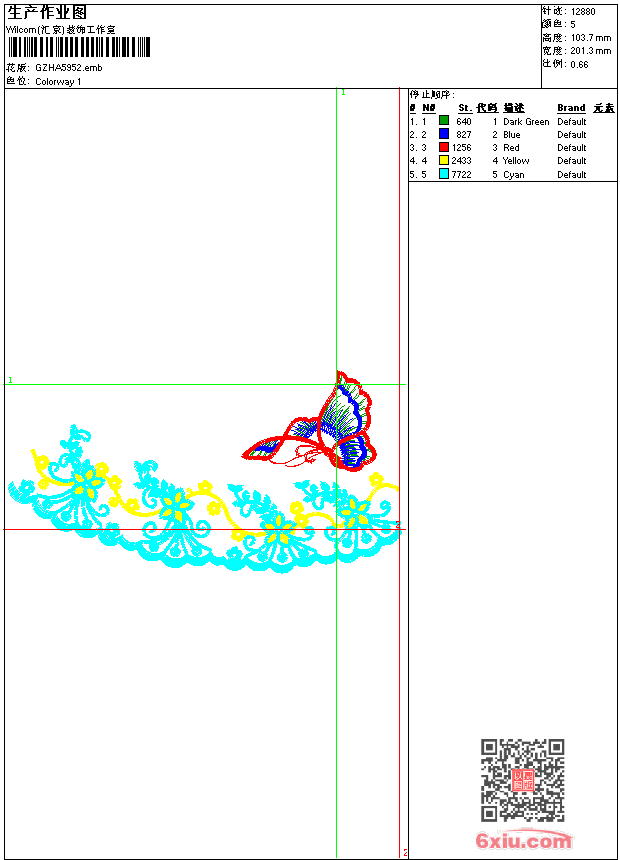Select the Blue thread color swatch

click(x=444, y=134)
